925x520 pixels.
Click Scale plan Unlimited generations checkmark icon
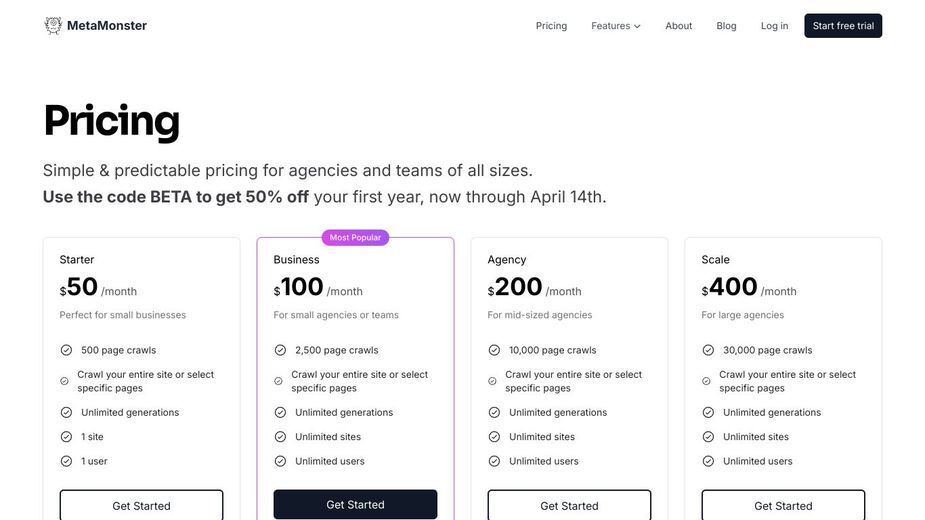pyautogui.click(x=708, y=413)
